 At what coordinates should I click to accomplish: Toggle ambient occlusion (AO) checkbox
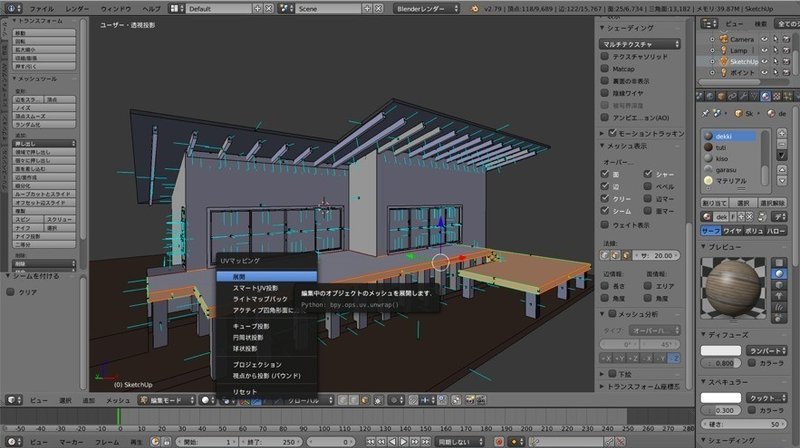[605, 117]
